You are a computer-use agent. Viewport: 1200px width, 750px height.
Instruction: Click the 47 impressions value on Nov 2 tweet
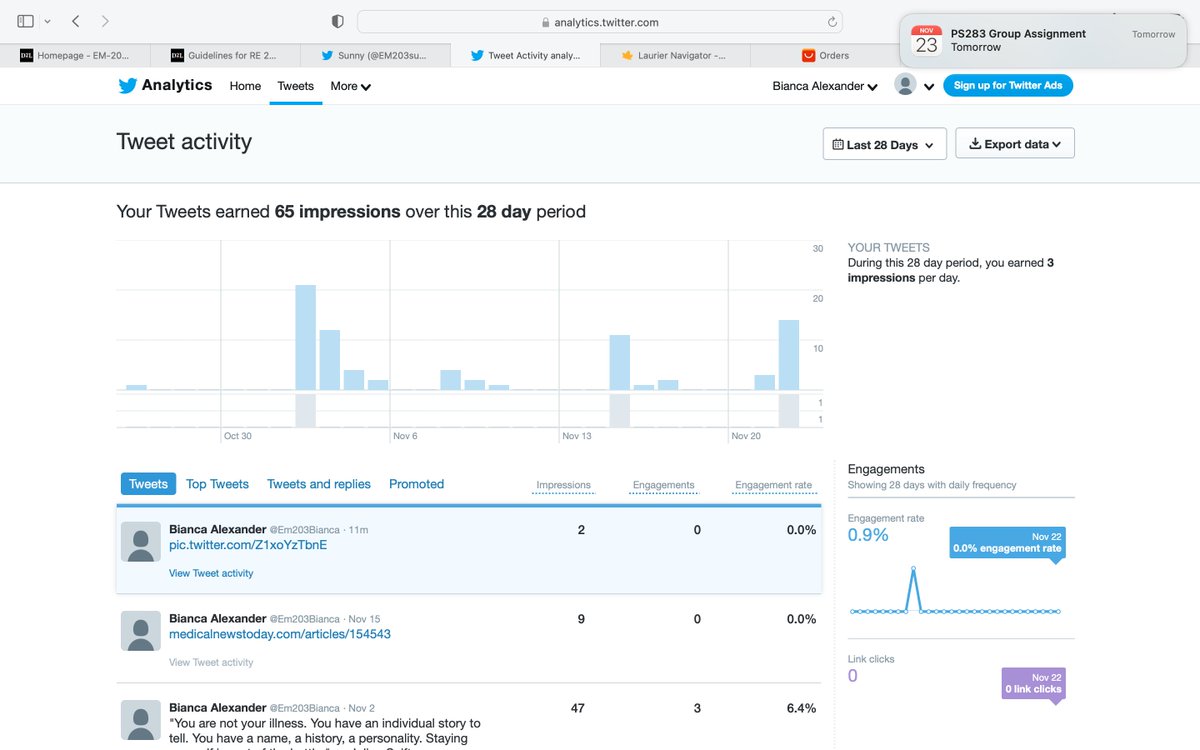[578, 708]
